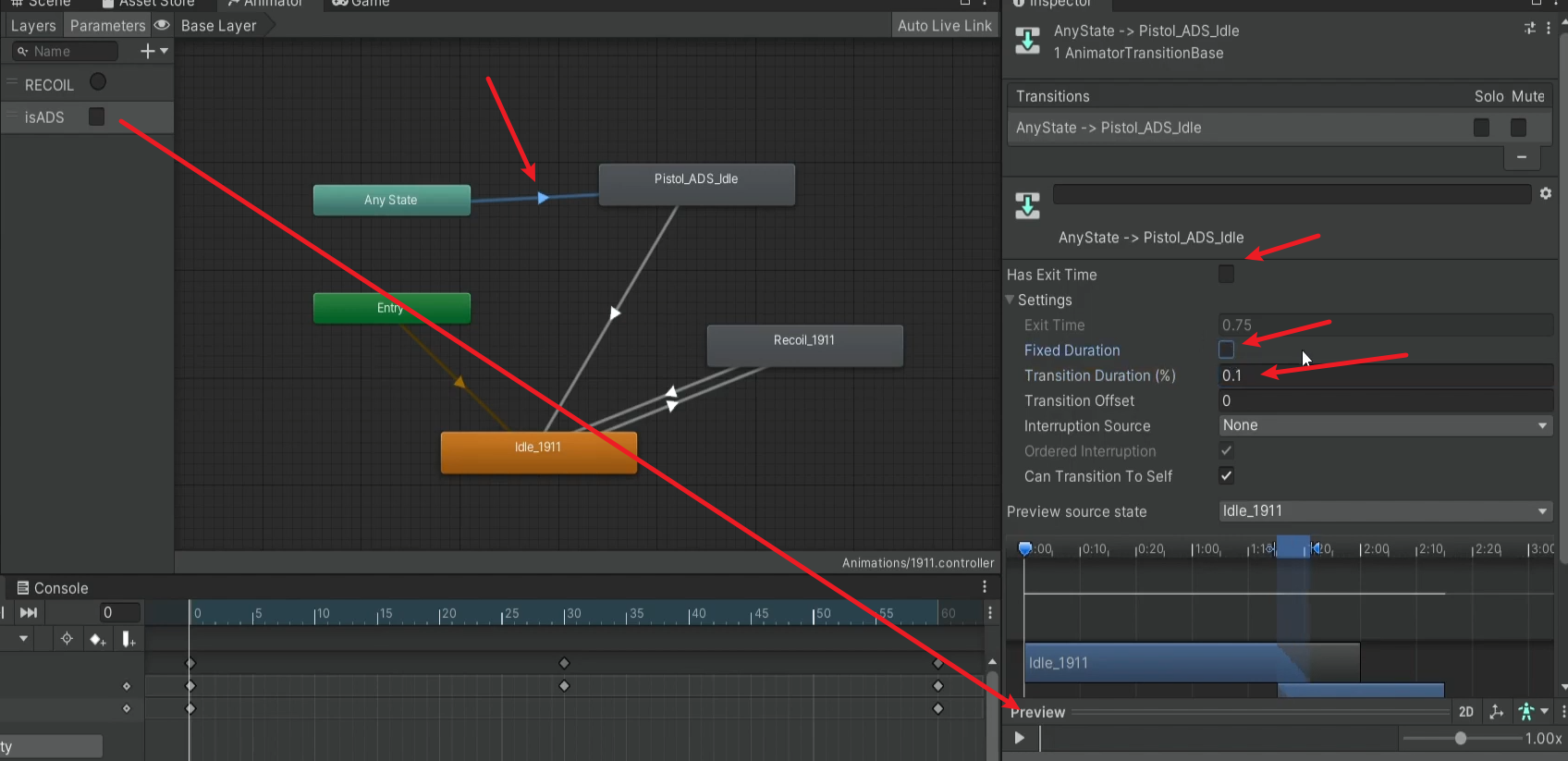Click Base Layer breadcrumb
The height and width of the screenshot is (761, 1568).
(x=218, y=26)
